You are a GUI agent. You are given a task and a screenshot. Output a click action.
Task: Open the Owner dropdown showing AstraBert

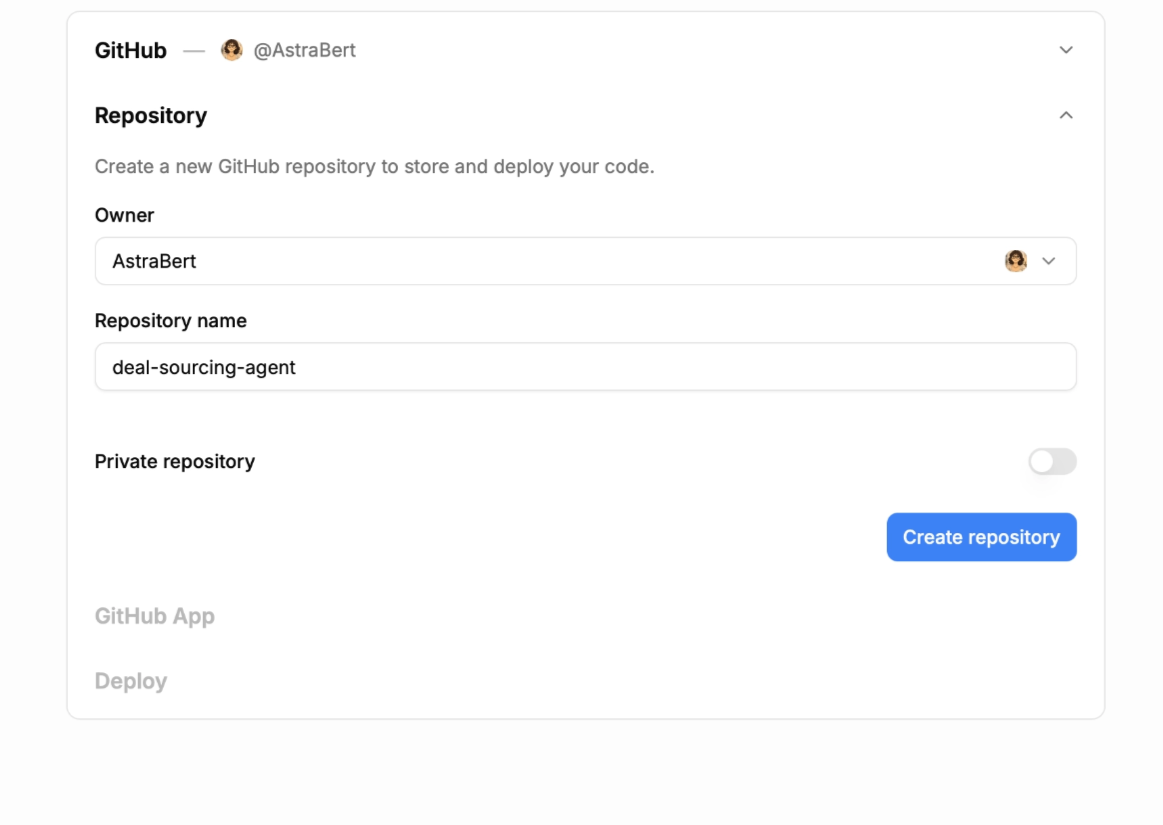click(x=585, y=261)
